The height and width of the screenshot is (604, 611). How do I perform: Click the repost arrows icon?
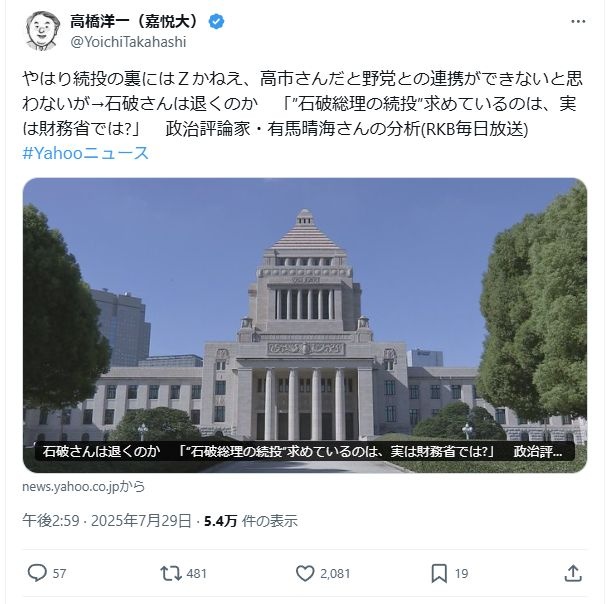[171, 573]
